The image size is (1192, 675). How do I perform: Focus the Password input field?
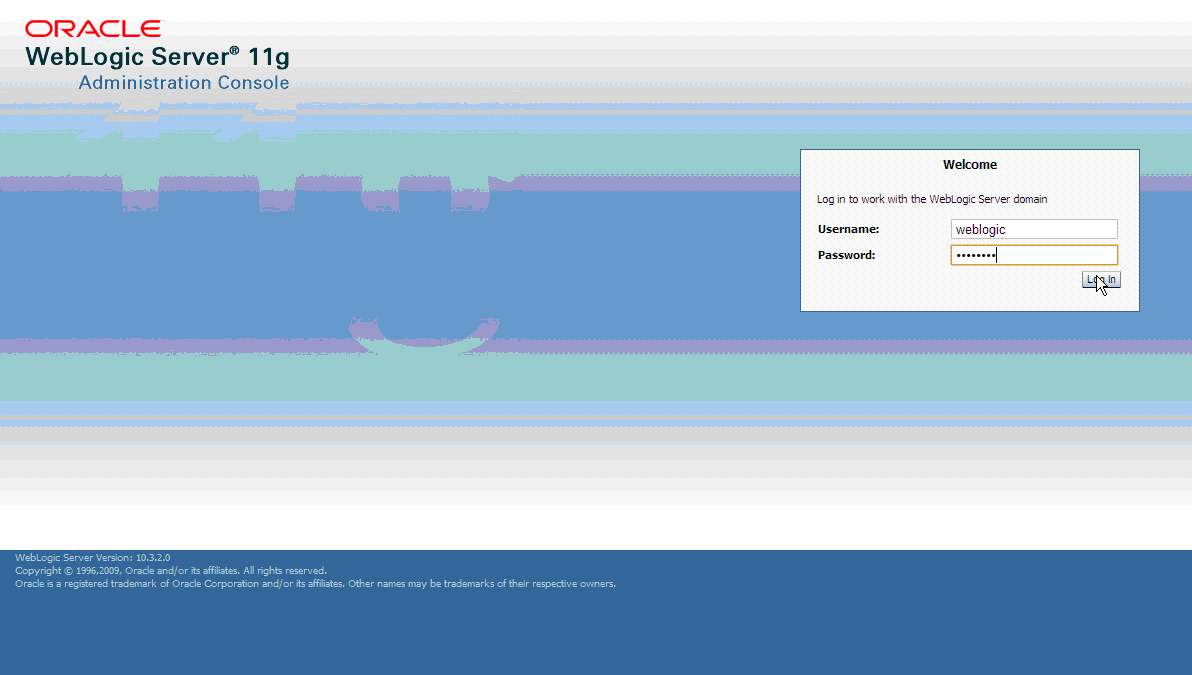pyautogui.click(x=1034, y=255)
